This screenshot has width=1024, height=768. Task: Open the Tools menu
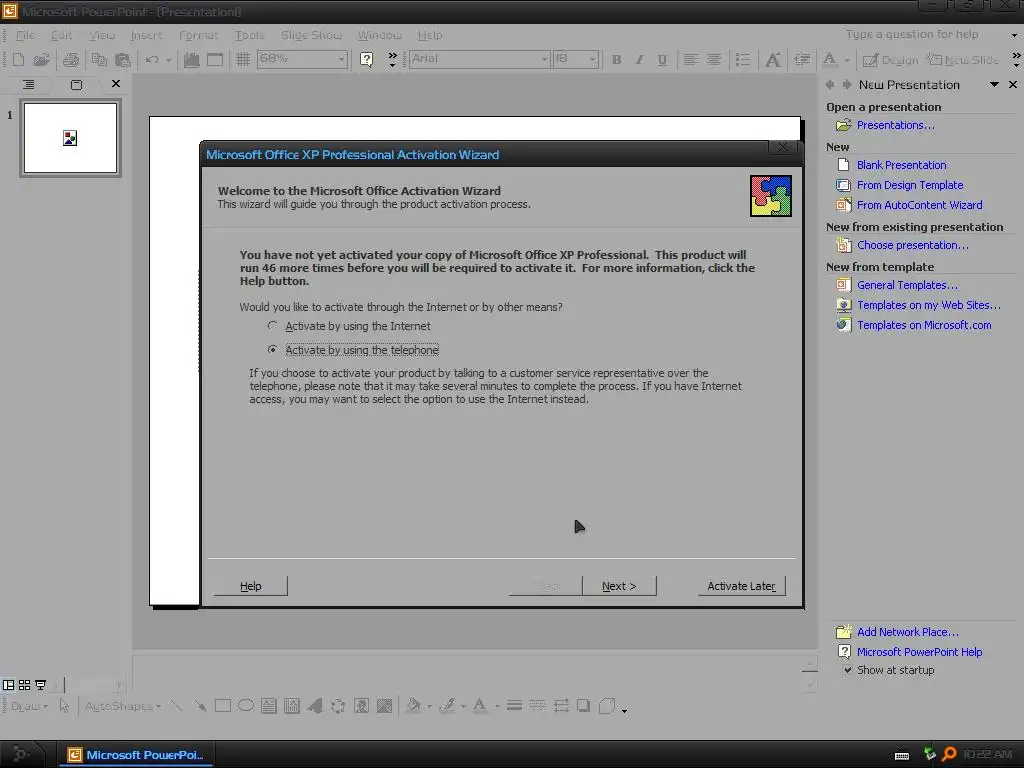pos(249,35)
